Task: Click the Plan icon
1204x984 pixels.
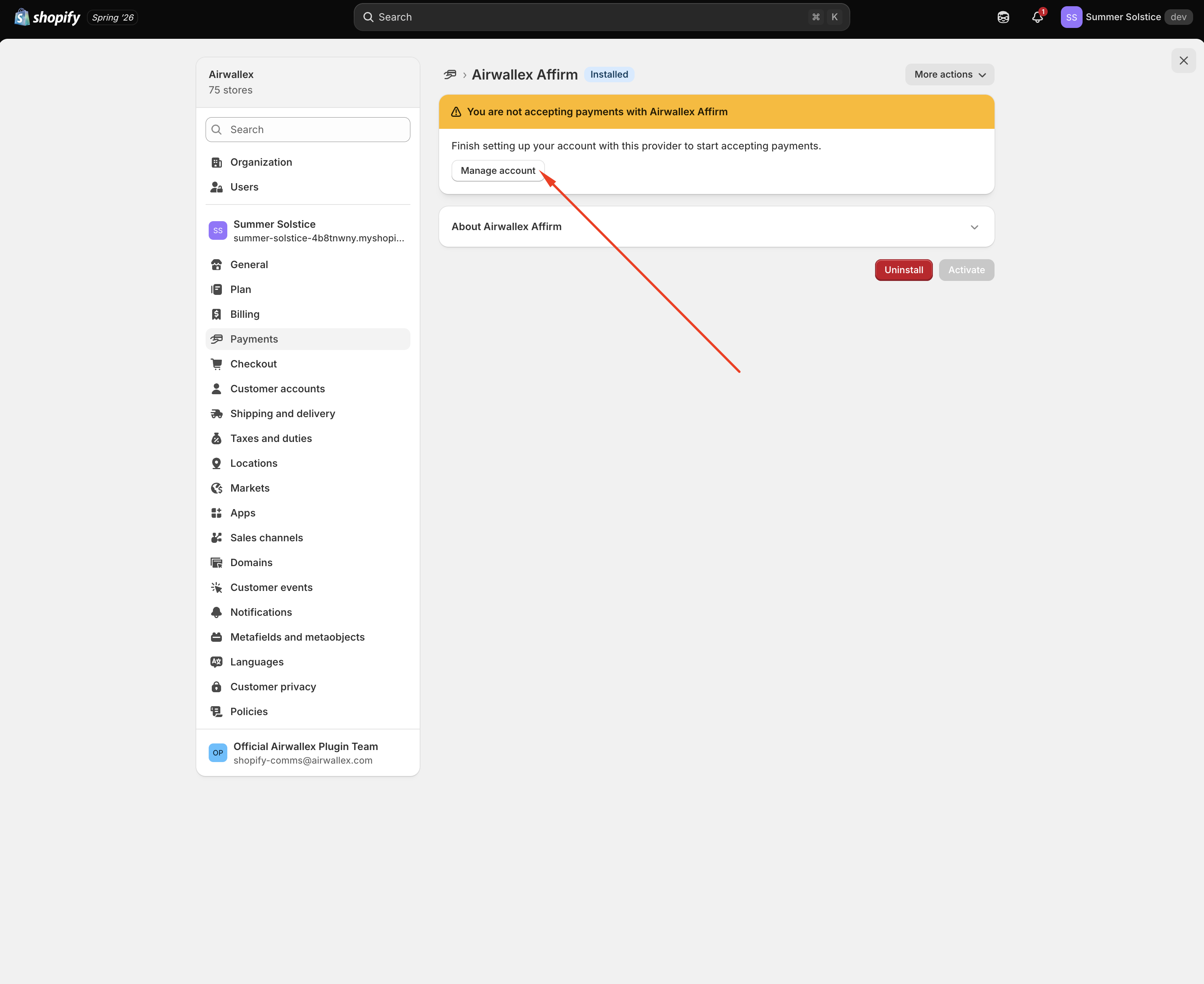Action: [216, 289]
